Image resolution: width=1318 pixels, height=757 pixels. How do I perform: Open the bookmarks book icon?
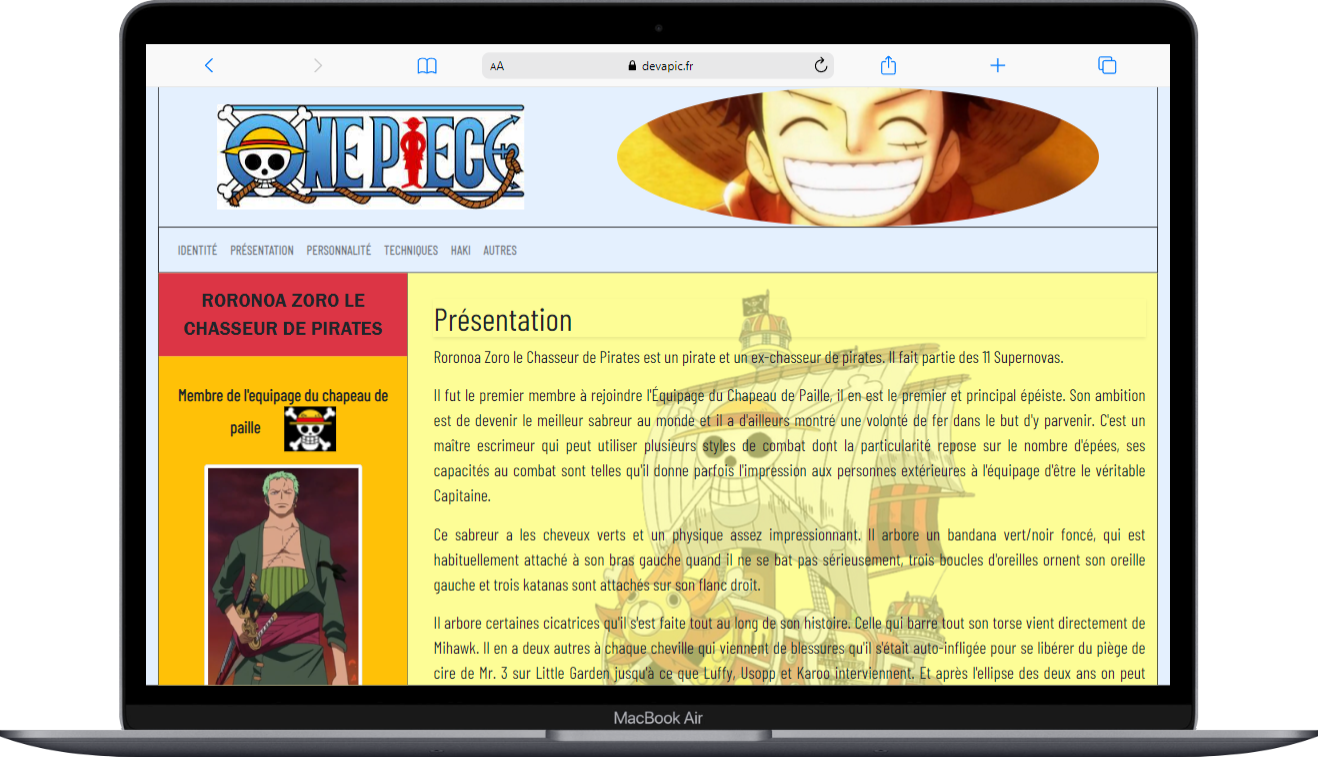pyautogui.click(x=427, y=66)
